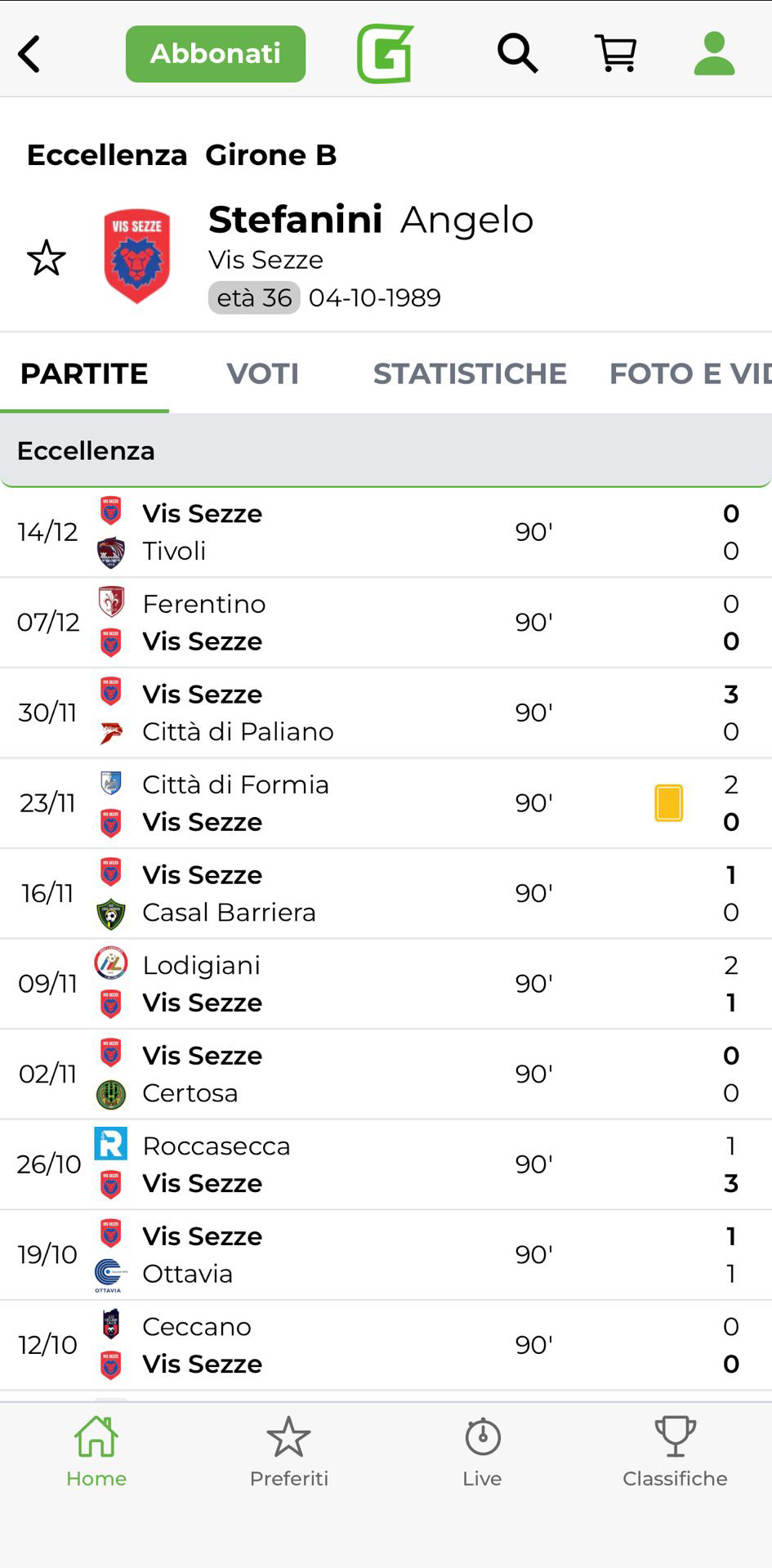Collapse the Eccellenza matches section
772x1568 pixels.
pyautogui.click(x=386, y=450)
